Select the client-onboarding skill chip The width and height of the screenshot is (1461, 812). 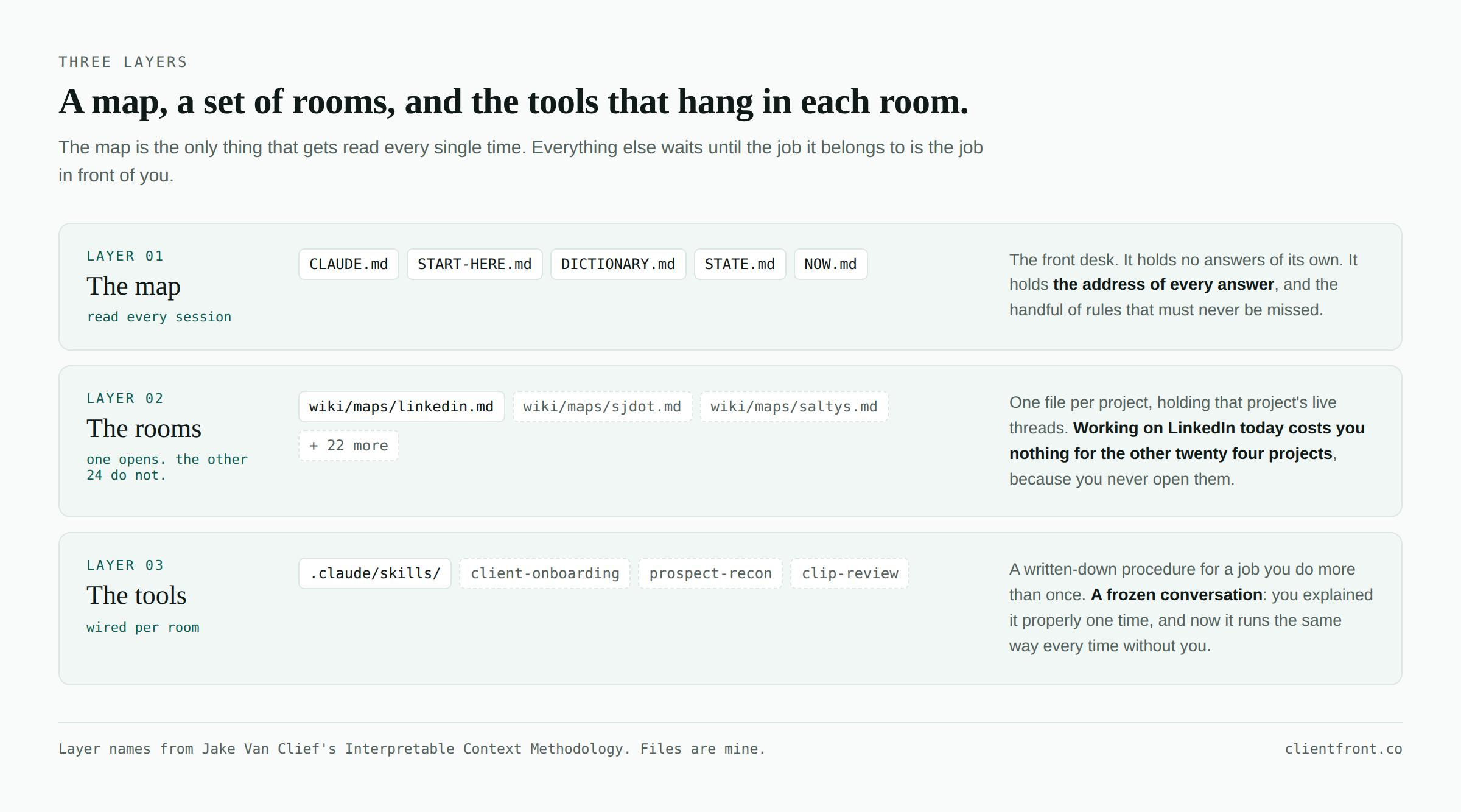[x=545, y=573]
